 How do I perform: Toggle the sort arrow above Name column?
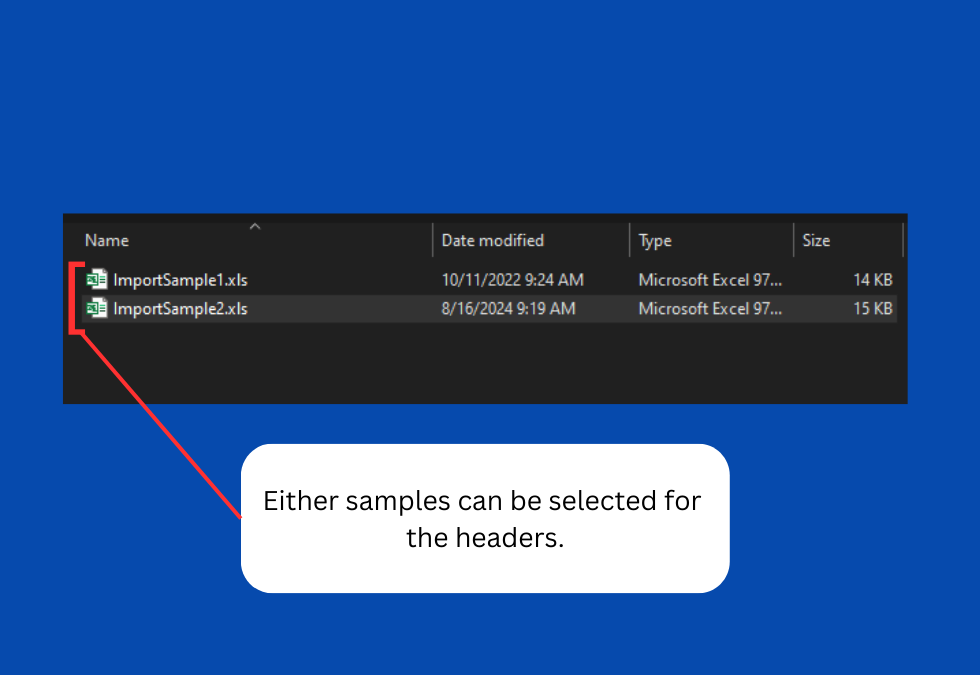pyautogui.click(x=254, y=226)
